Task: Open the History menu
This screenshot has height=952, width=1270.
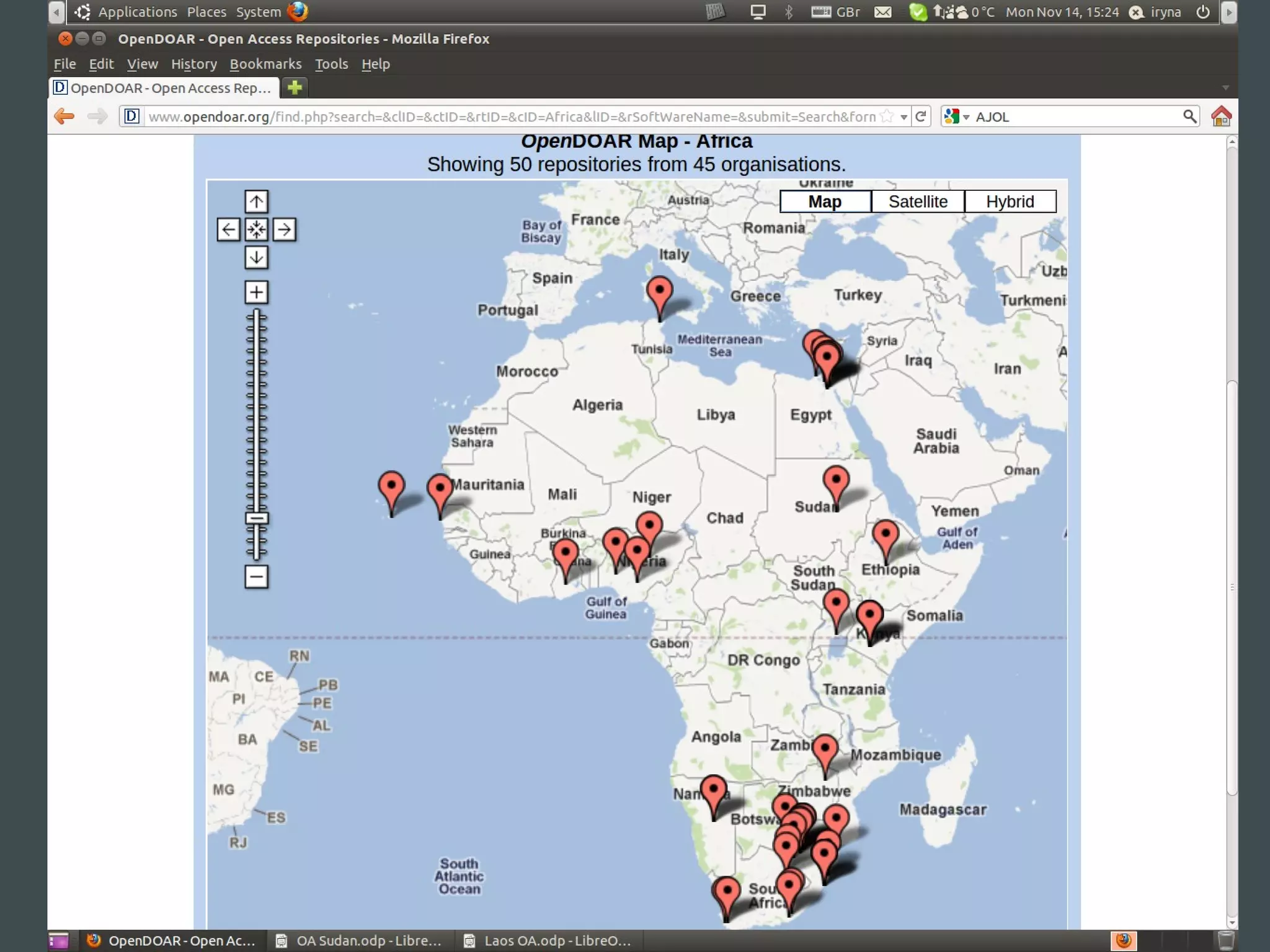Action: click(x=193, y=64)
